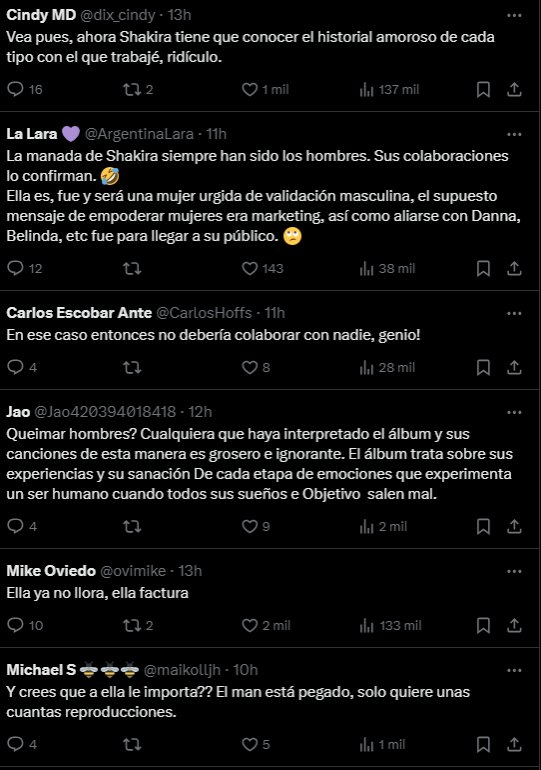Share Carlos Escobar Ante's tweet
The width and height of the screenshot is (541, 770).
pyautogui.click(x=514, y=367)
